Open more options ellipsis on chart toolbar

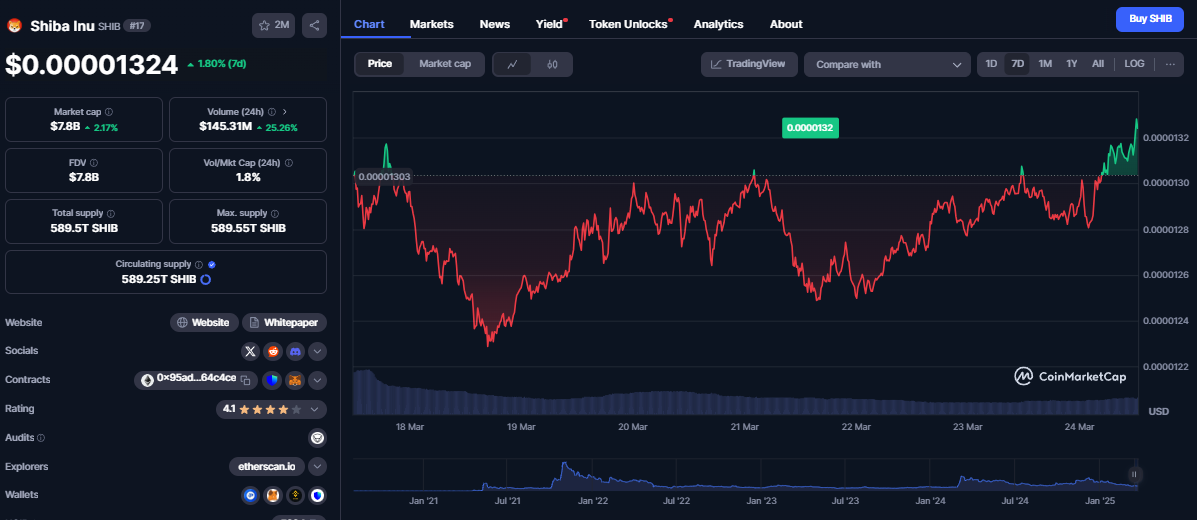click(x=1170, y=64)
